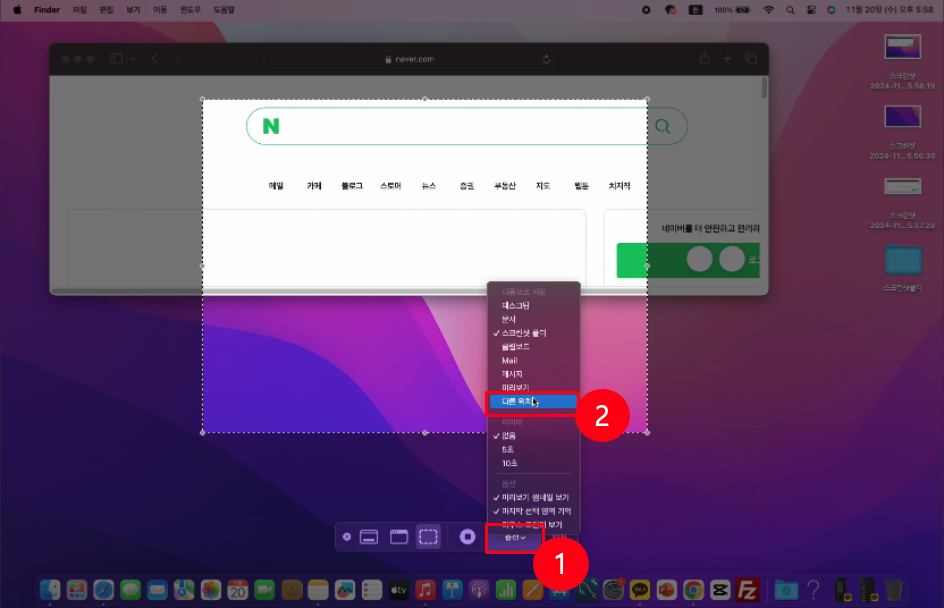This screenshot has height=608, width=944.
Task: Open Google Chrome from the Dock
Action: point(693,590)
